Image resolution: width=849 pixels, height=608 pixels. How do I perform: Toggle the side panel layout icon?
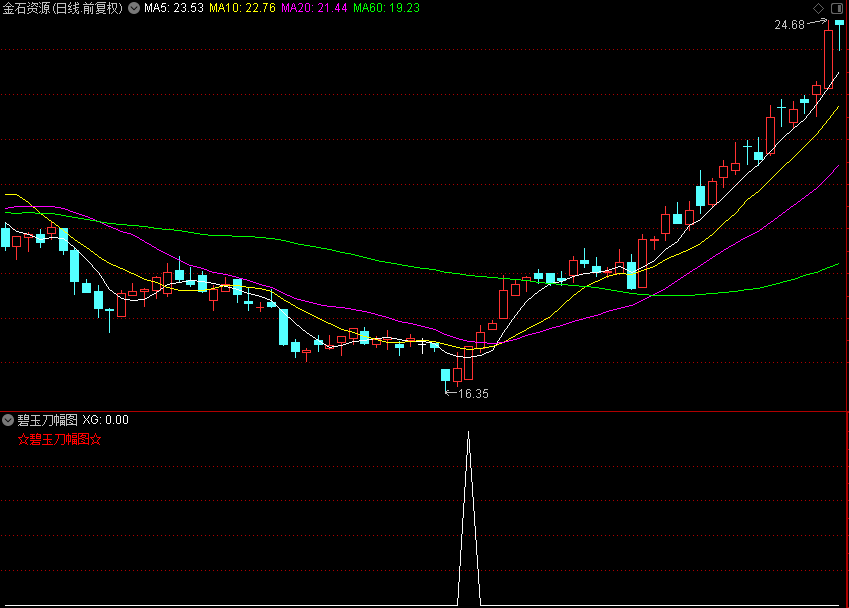837,8
